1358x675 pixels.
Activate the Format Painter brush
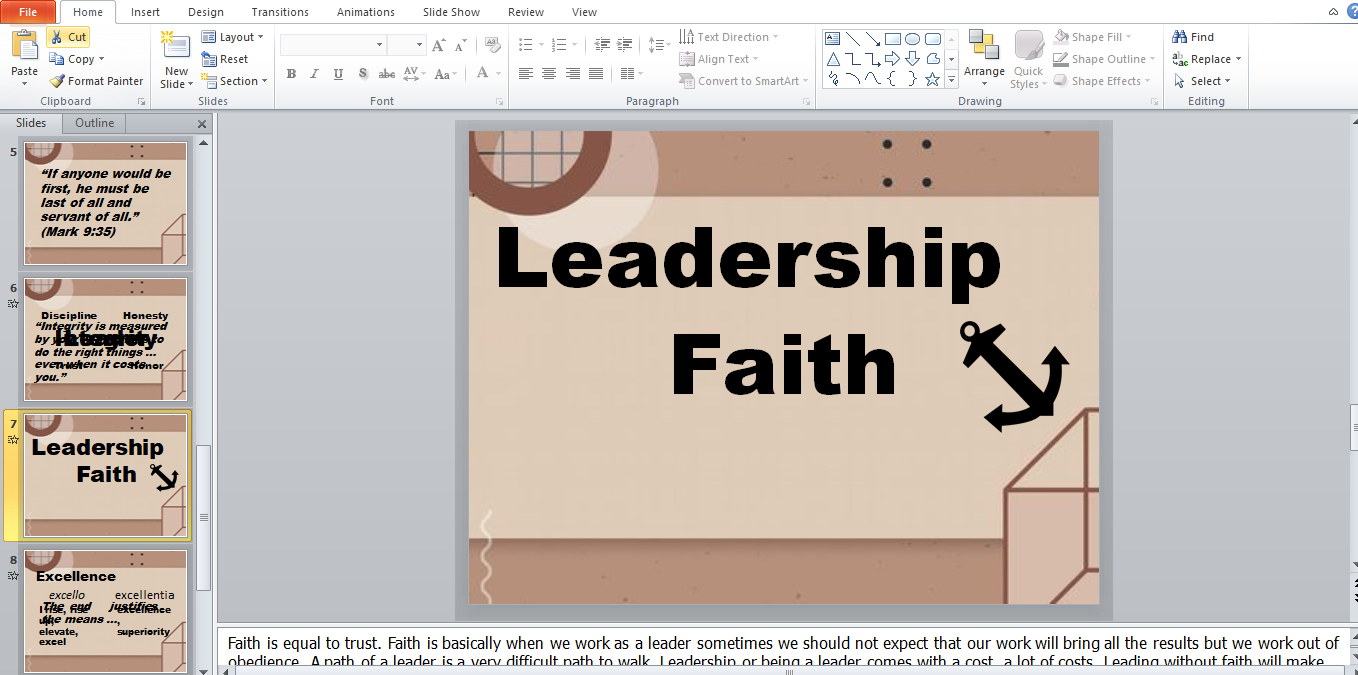[96, 81]
